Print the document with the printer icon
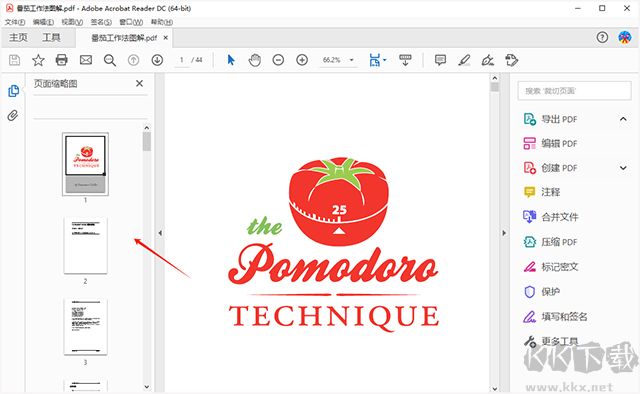This screenshot has width=640, height=394. 61,60
